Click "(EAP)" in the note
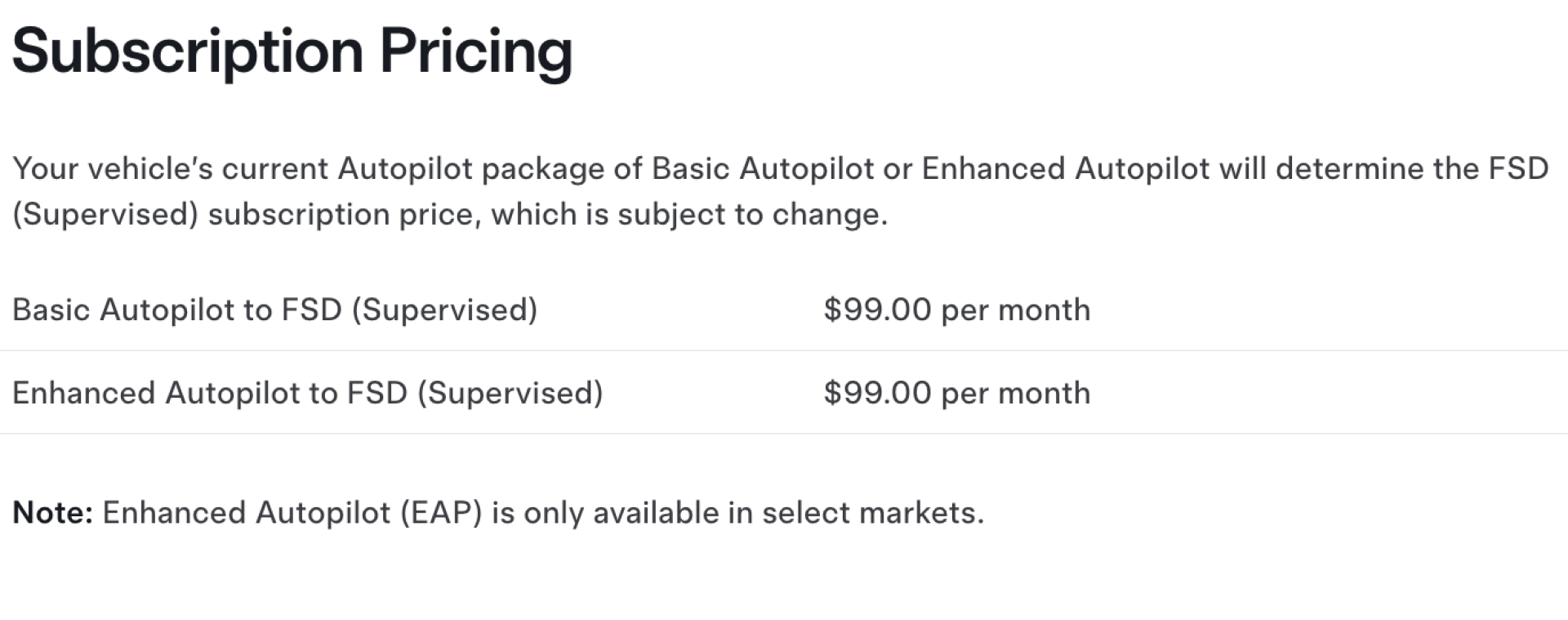 pyautogui.click(x=441, y=513)
